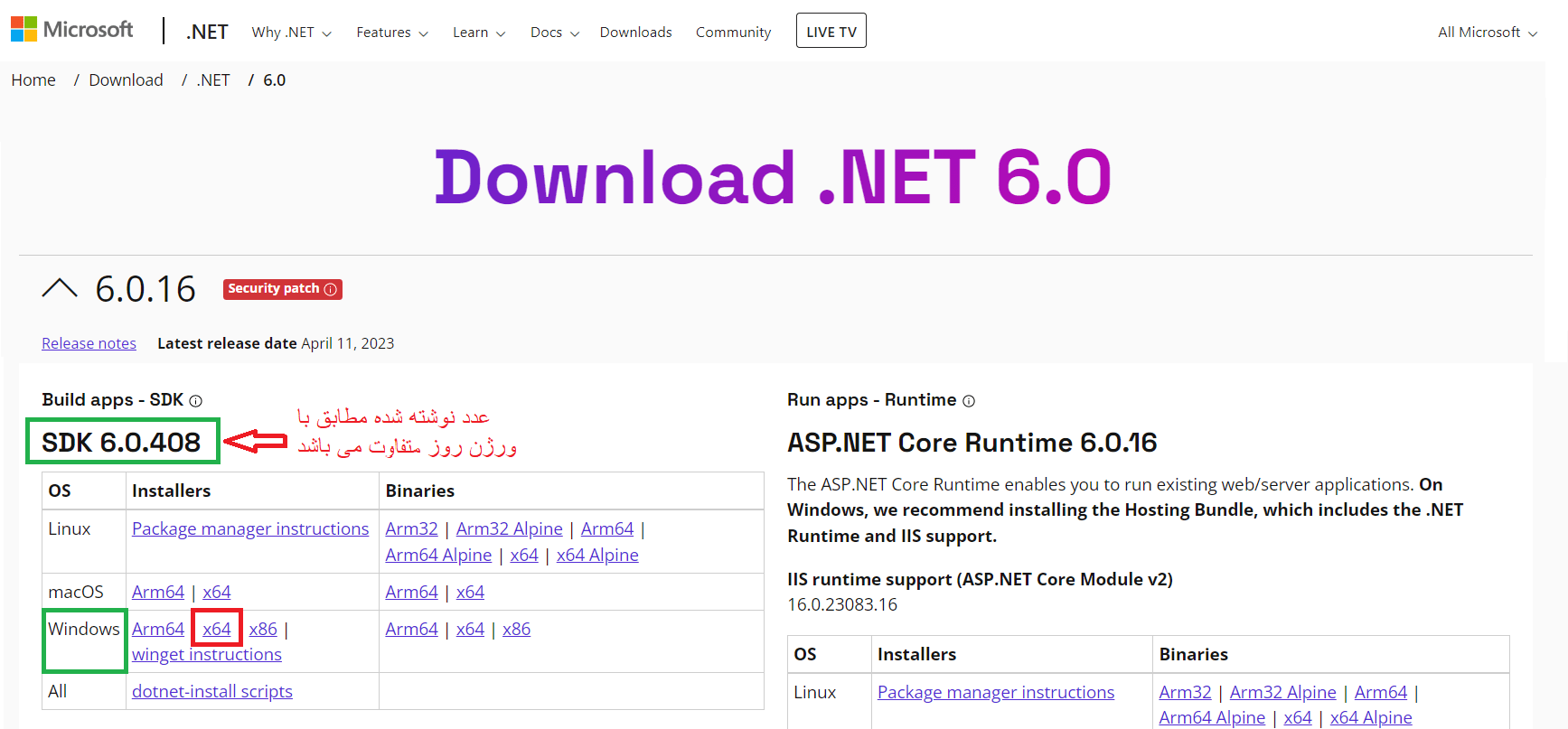
Task: Download Windows x64 SDK installer
Action: [217, 629]
